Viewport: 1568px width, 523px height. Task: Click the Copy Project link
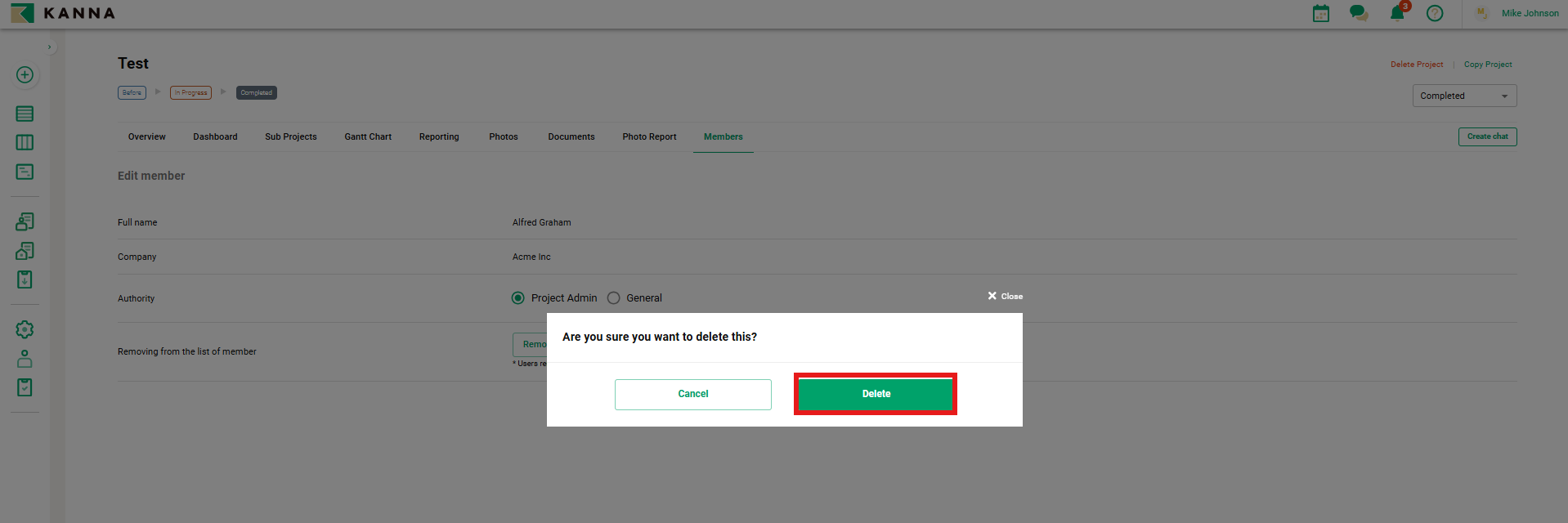[1487, 65]
